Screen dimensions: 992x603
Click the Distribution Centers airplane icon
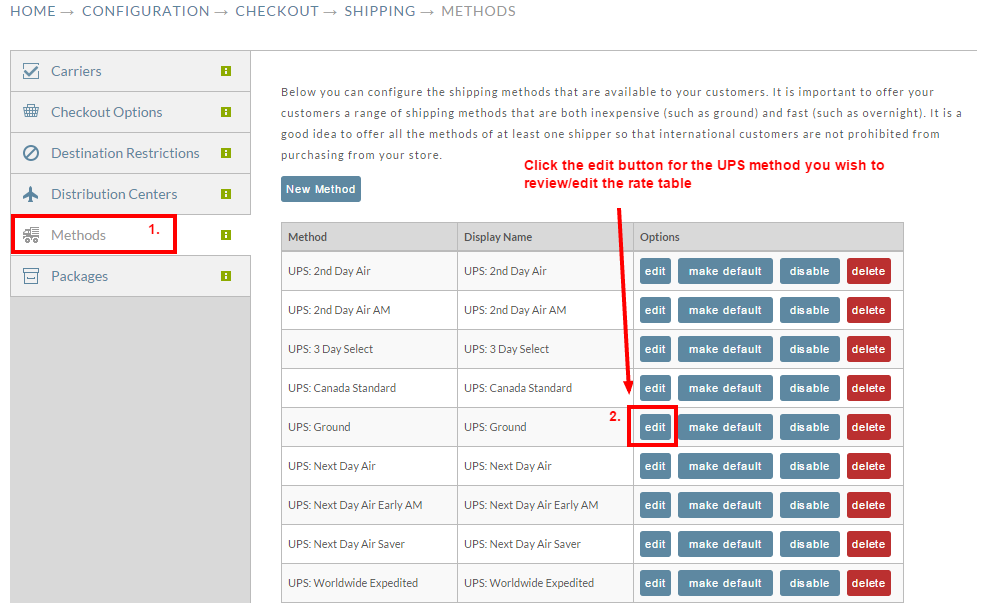click(31, 194)
